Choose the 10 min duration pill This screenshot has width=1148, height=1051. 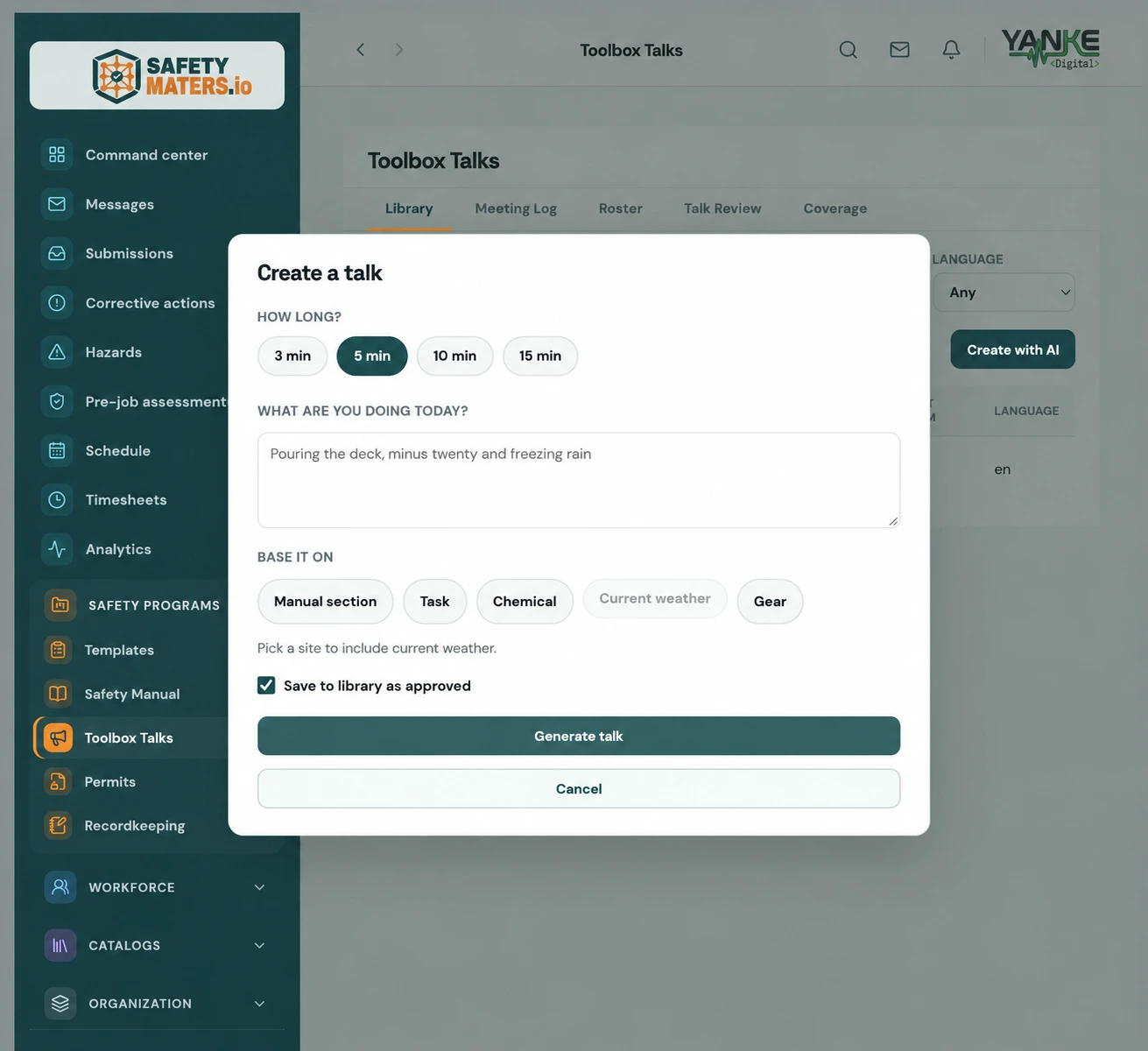454,356
